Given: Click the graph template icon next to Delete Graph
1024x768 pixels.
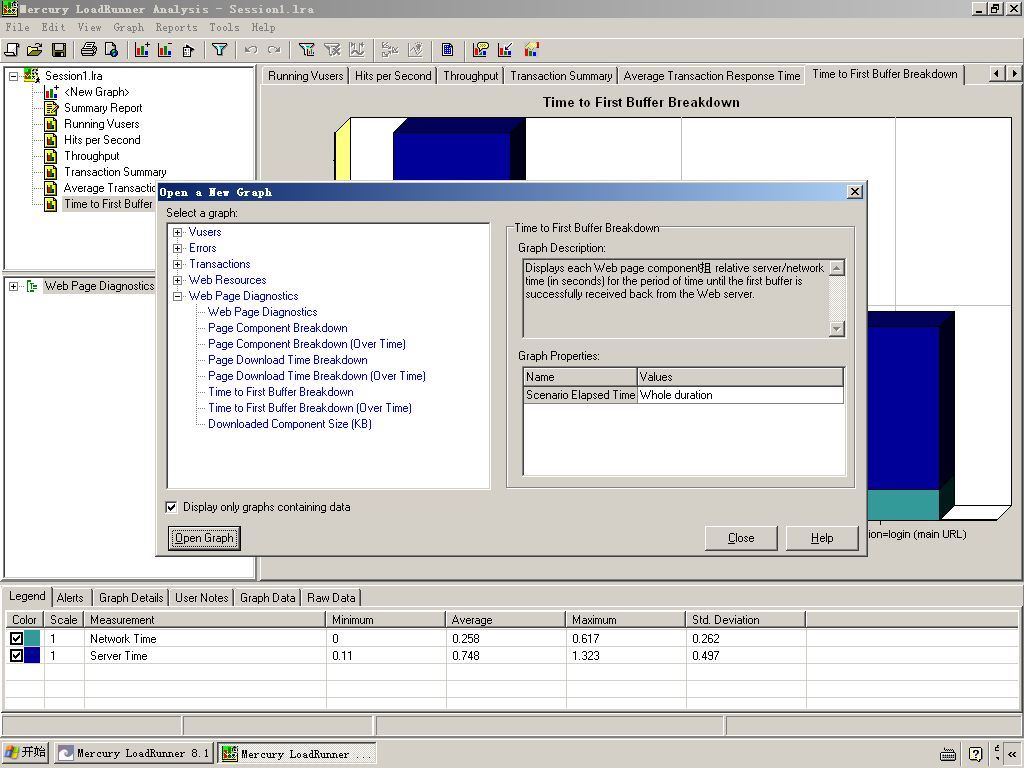Looking at the screenshot, I should [188, 50].
